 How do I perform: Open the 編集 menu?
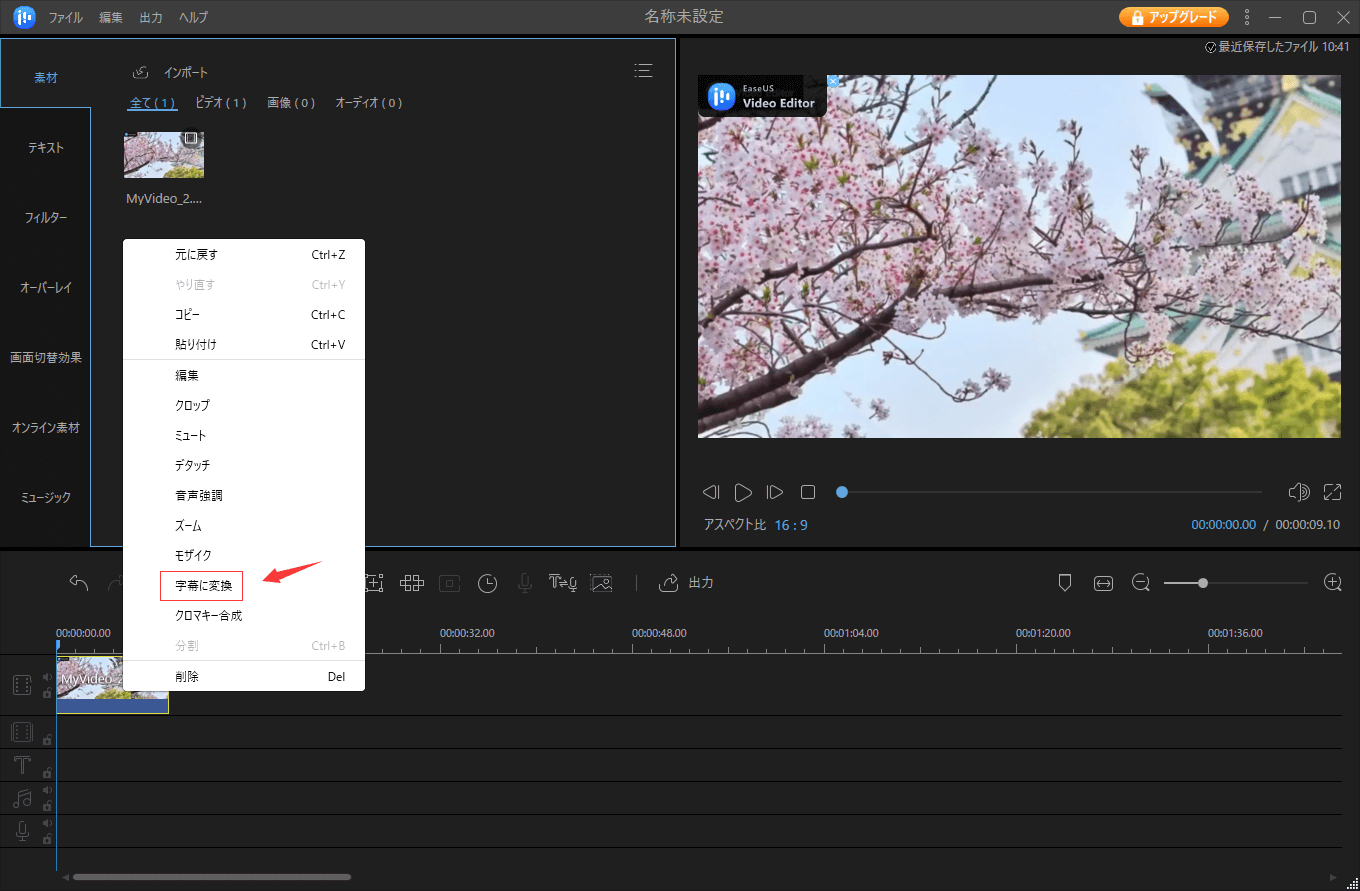point(112,18)
